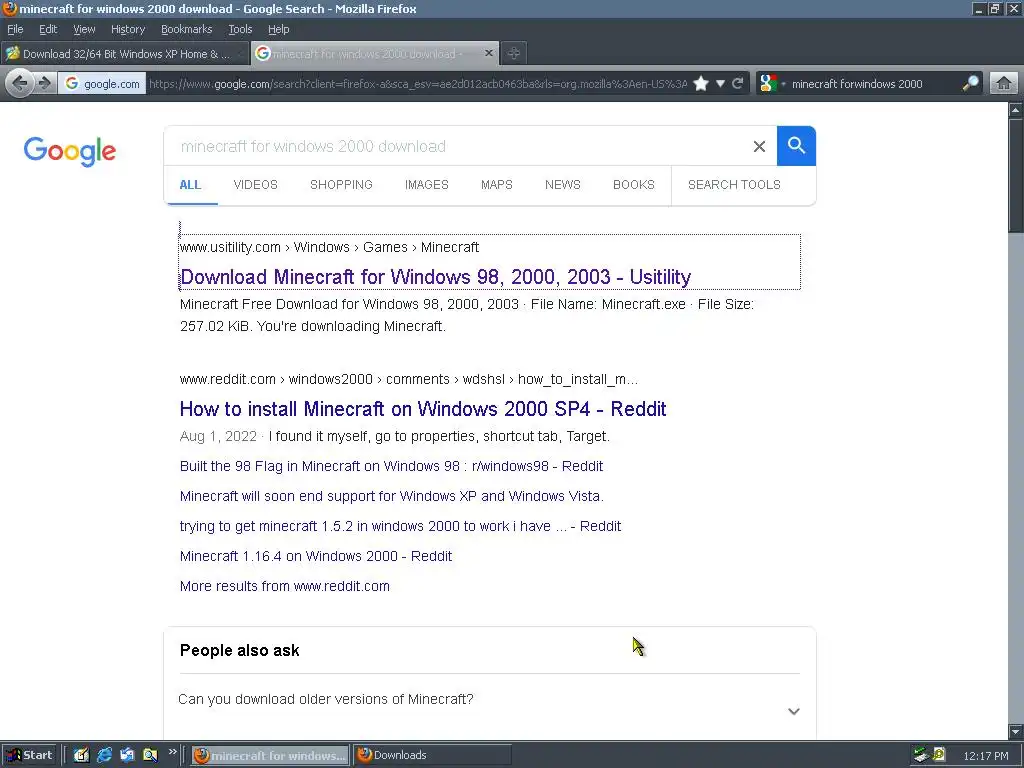Open the Edit menu
The width and height of the screenshot is (1024, 768).
click(48, 29)
